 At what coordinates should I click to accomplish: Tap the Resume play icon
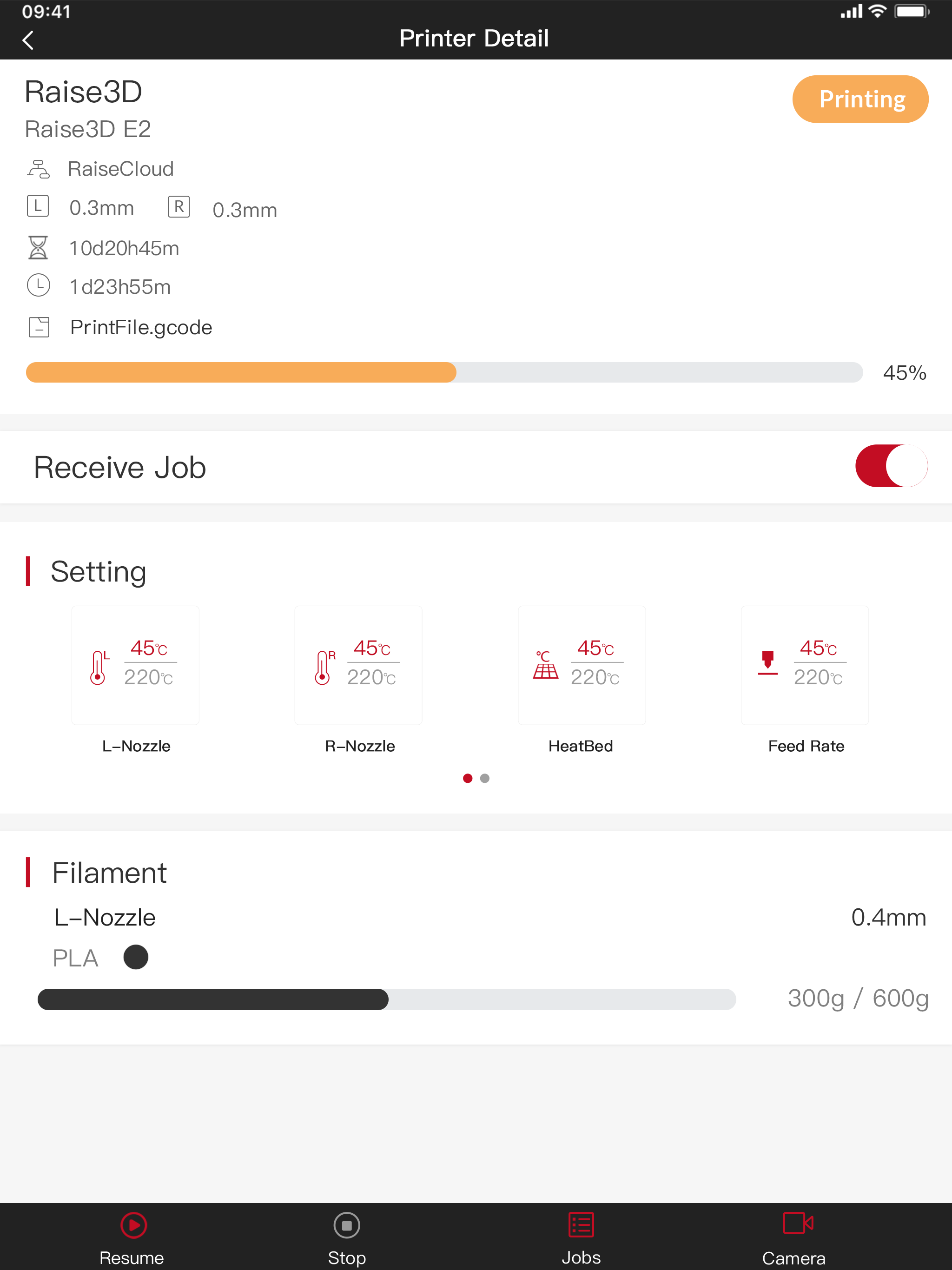point(133,1225)
